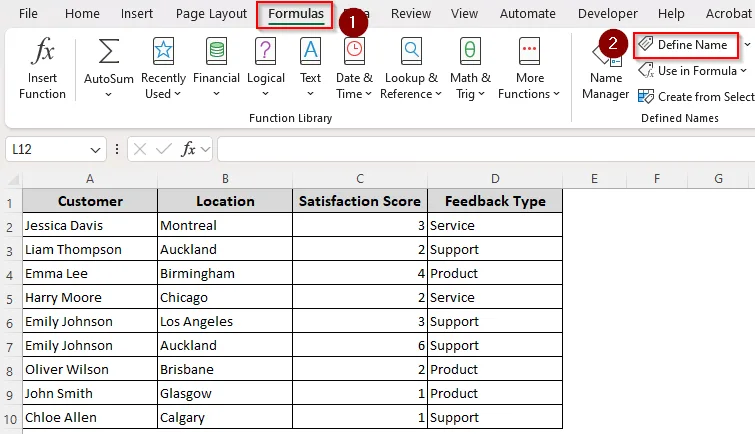
Task: Click the formula bar three-dot resize handle
Action: tap(117, 149)
